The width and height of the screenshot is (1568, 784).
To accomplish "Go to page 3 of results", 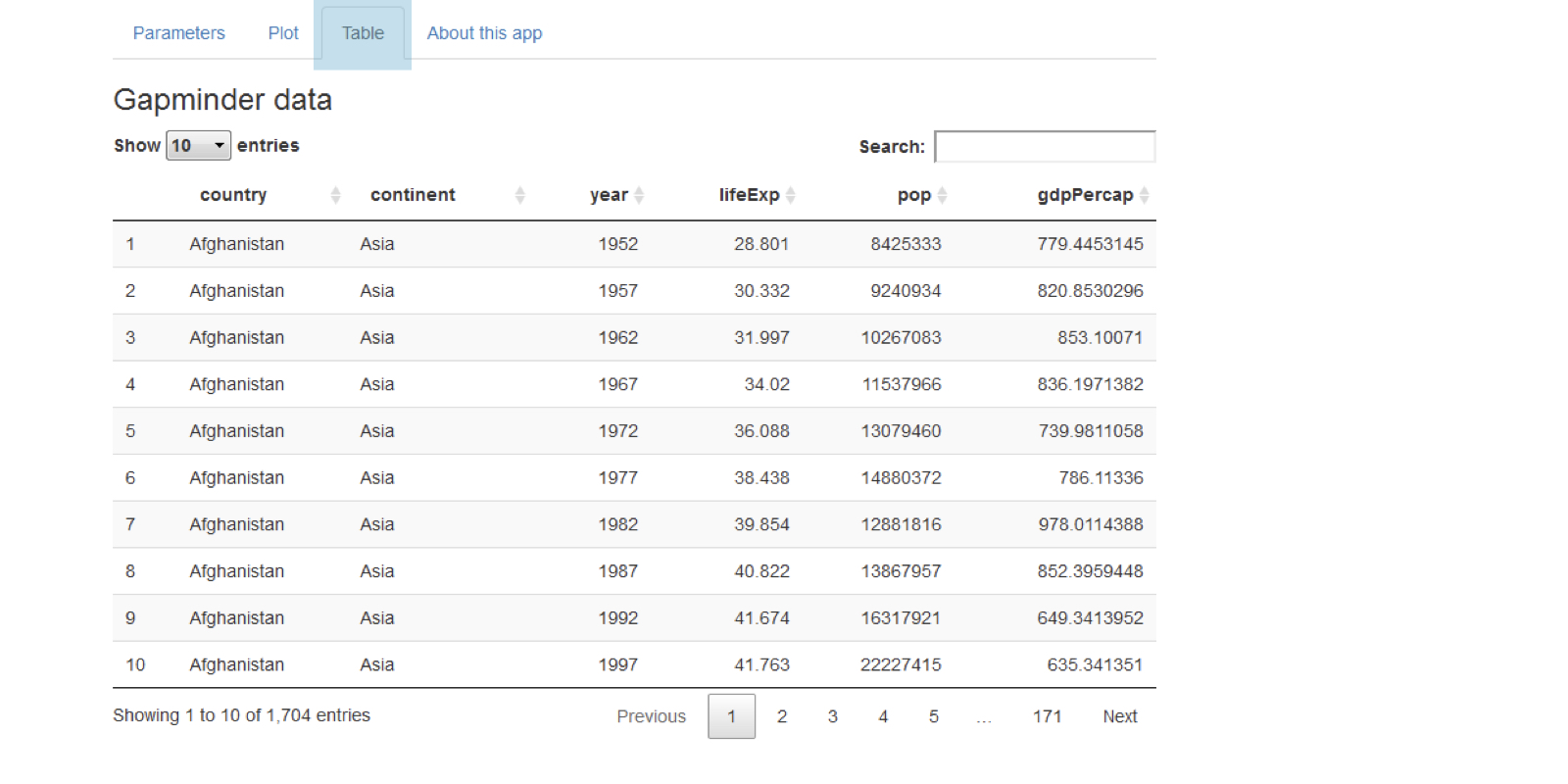I will (833, 716).
